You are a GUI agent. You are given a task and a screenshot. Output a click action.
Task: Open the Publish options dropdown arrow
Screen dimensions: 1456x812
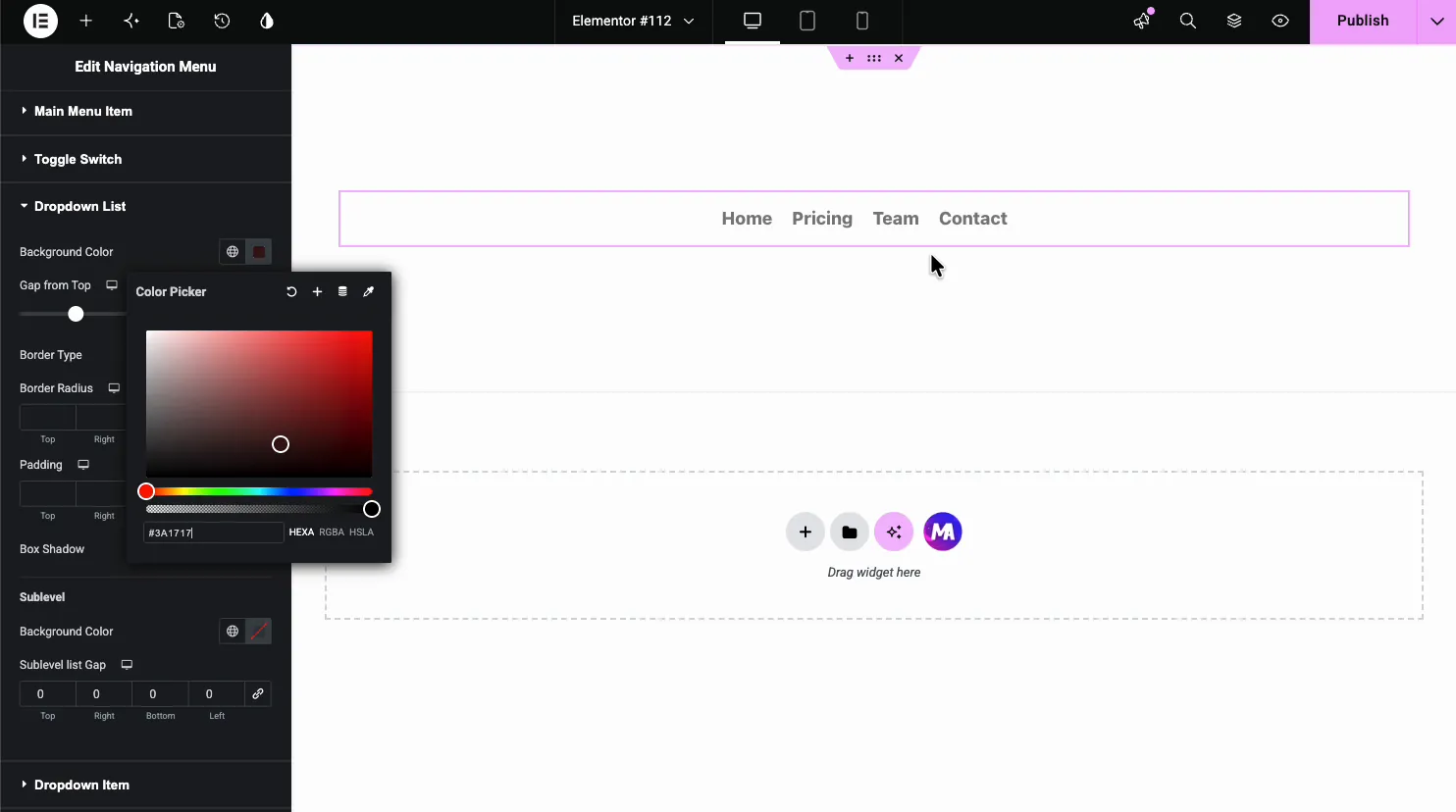[x=1436, y=21]
